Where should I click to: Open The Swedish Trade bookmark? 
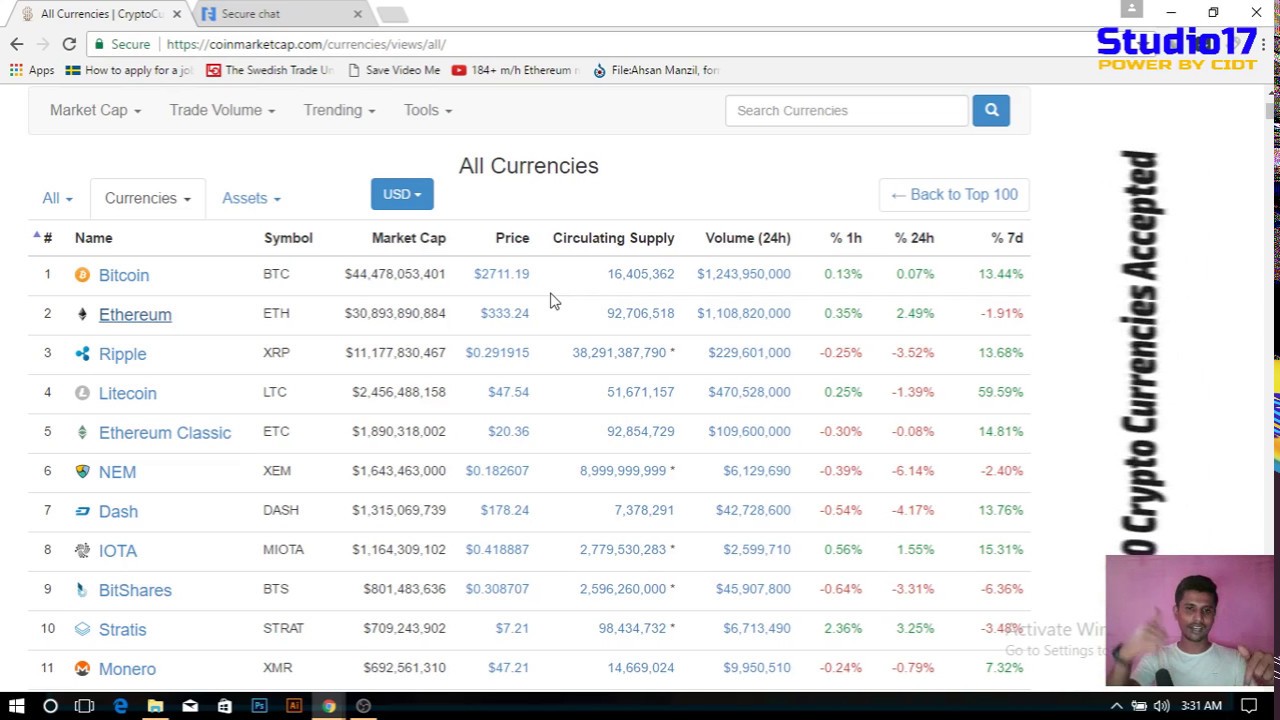[x=270, y=70]
